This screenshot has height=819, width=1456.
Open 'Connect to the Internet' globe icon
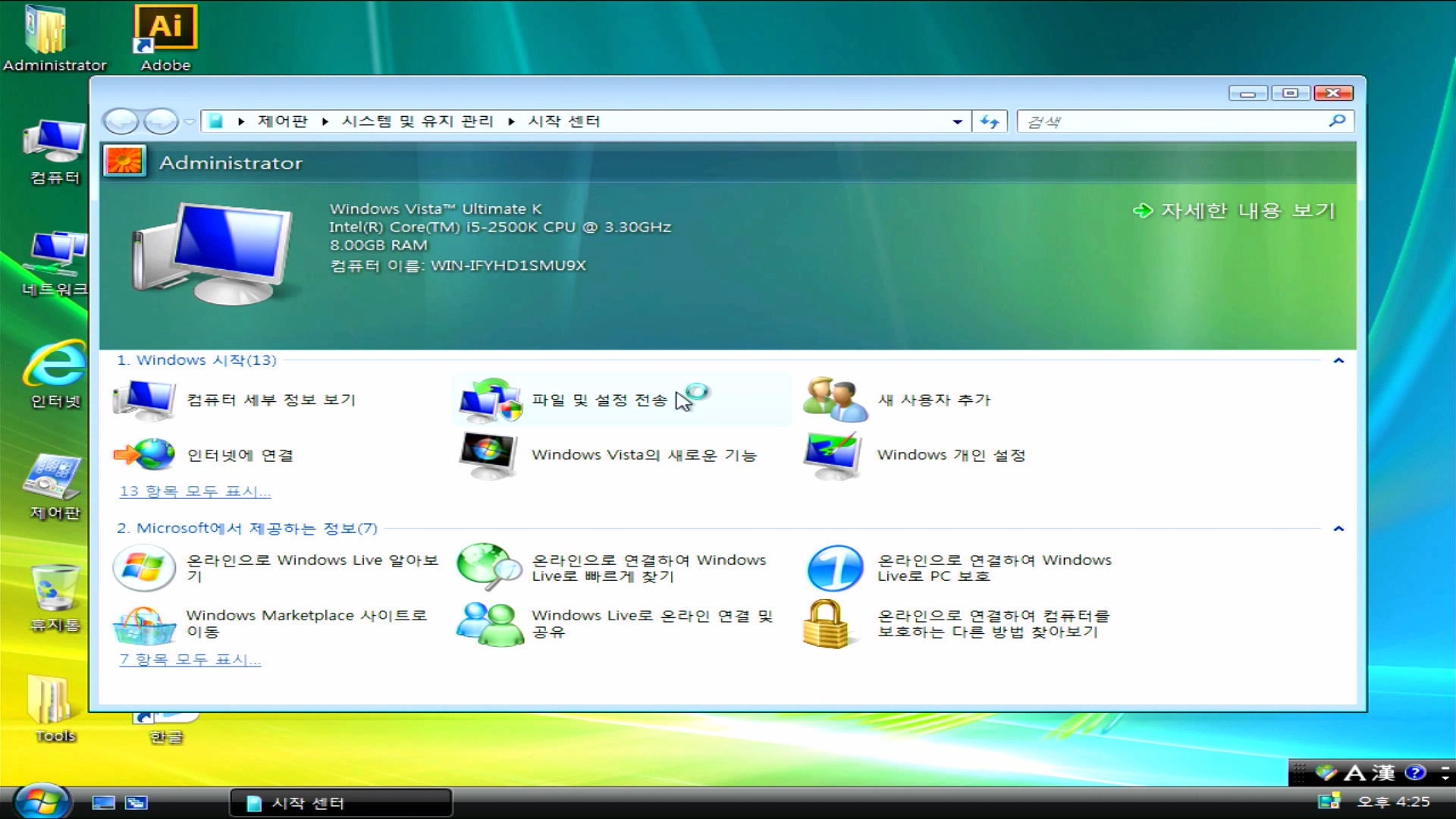(x=144, y=455)
